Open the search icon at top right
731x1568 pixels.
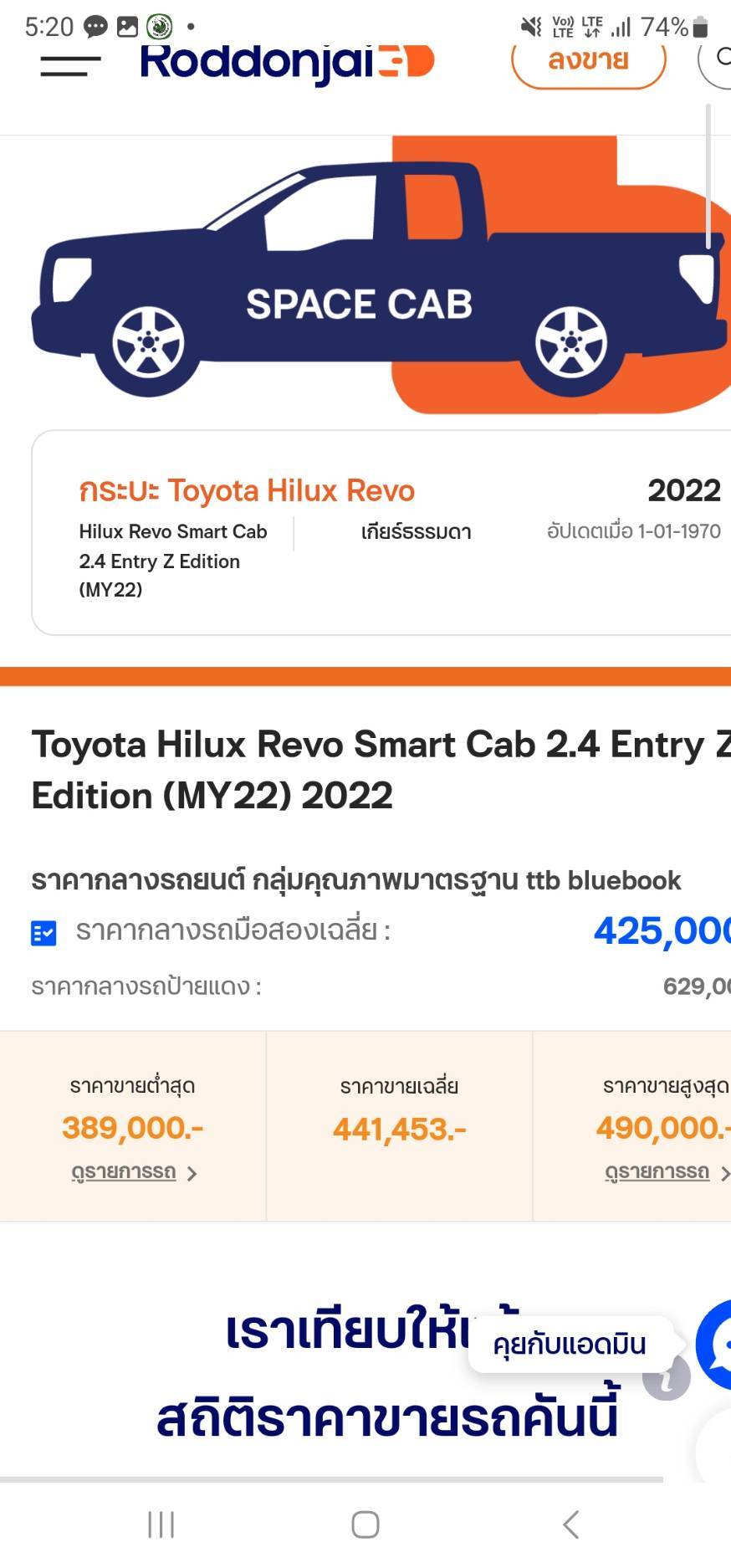[x=718, y=59]
